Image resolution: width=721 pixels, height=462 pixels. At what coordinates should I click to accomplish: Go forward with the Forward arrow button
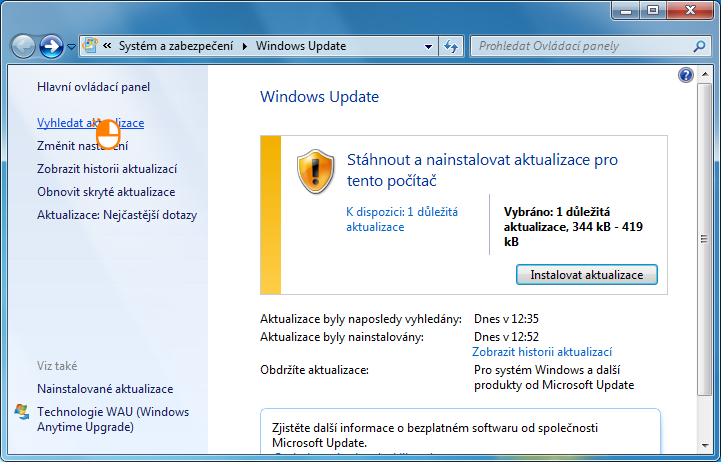pos(51,46)
